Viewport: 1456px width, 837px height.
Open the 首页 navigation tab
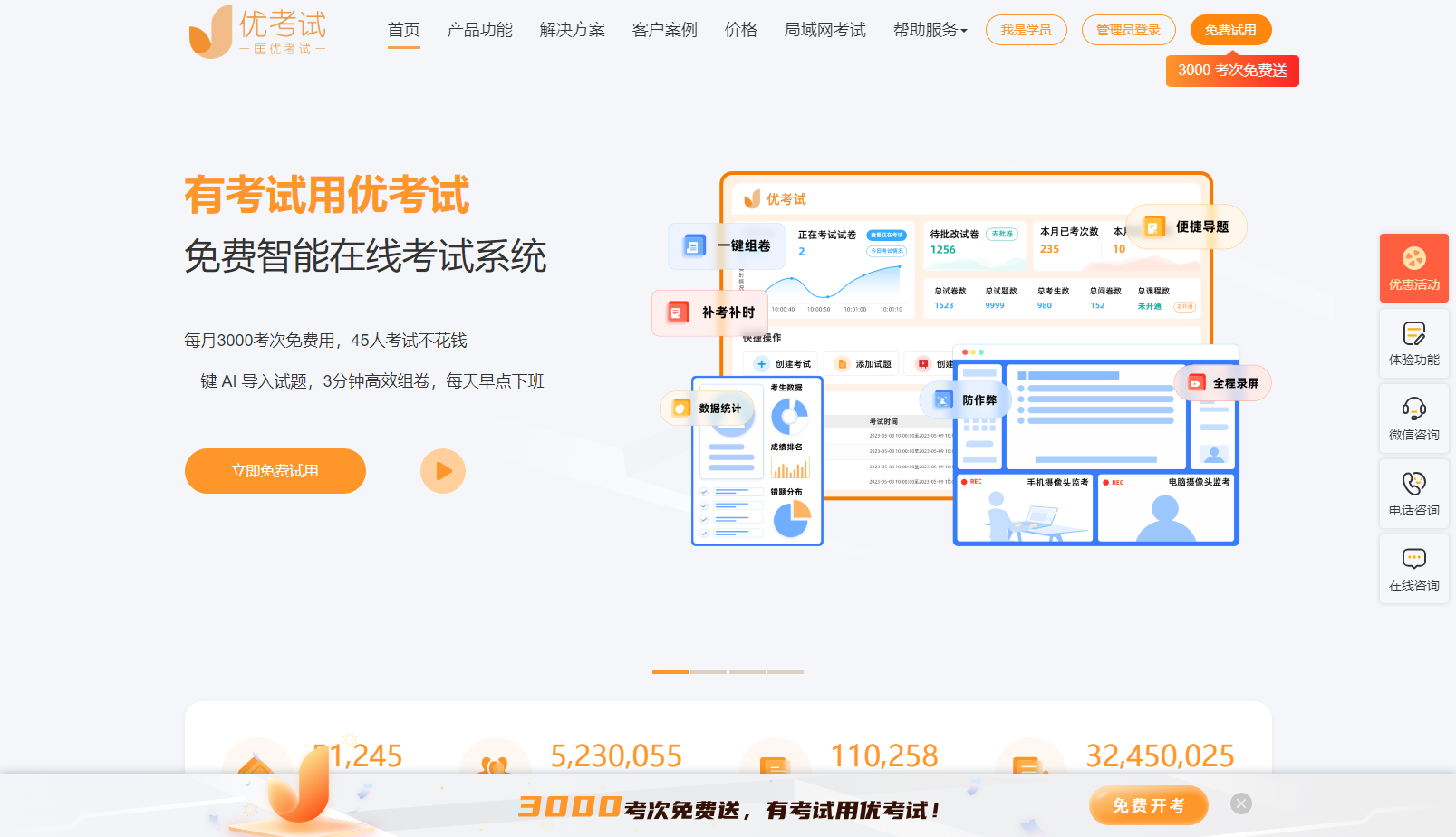coord(404,30)
